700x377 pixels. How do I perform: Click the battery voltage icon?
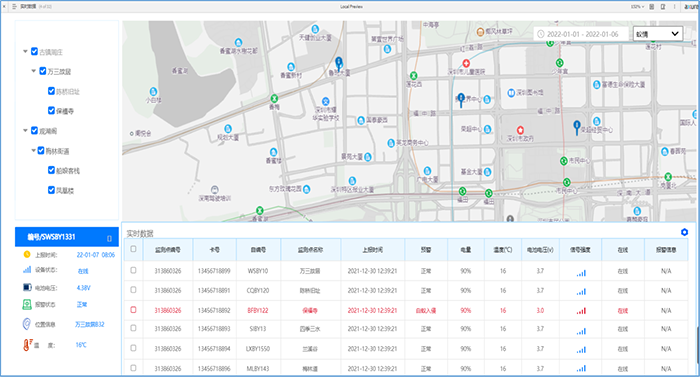(x=27, y=287)
